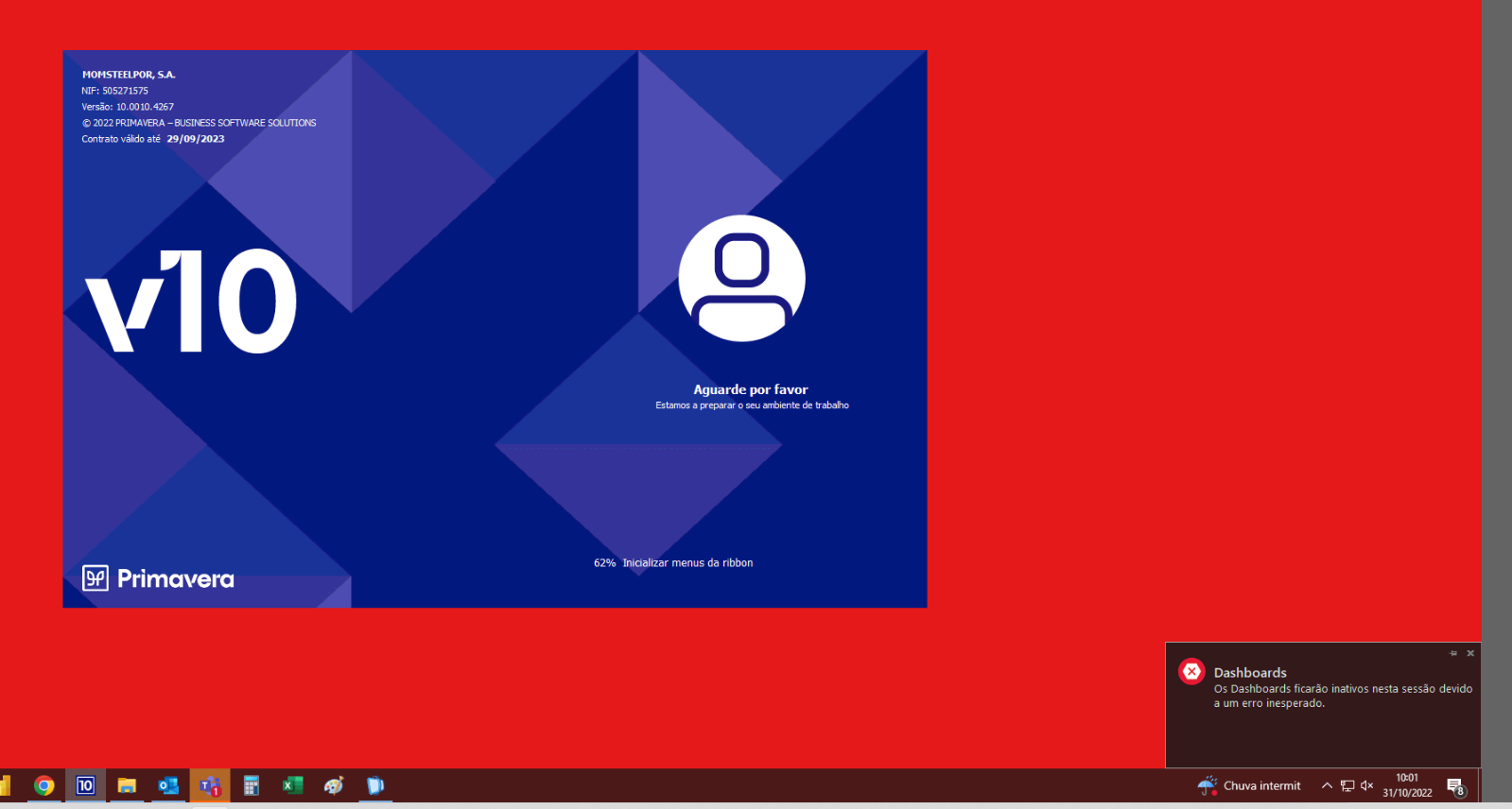This screenshot has width=1512, height=809.
Task: Click the Dashboards notification message text
Action: coord(1342,696)
